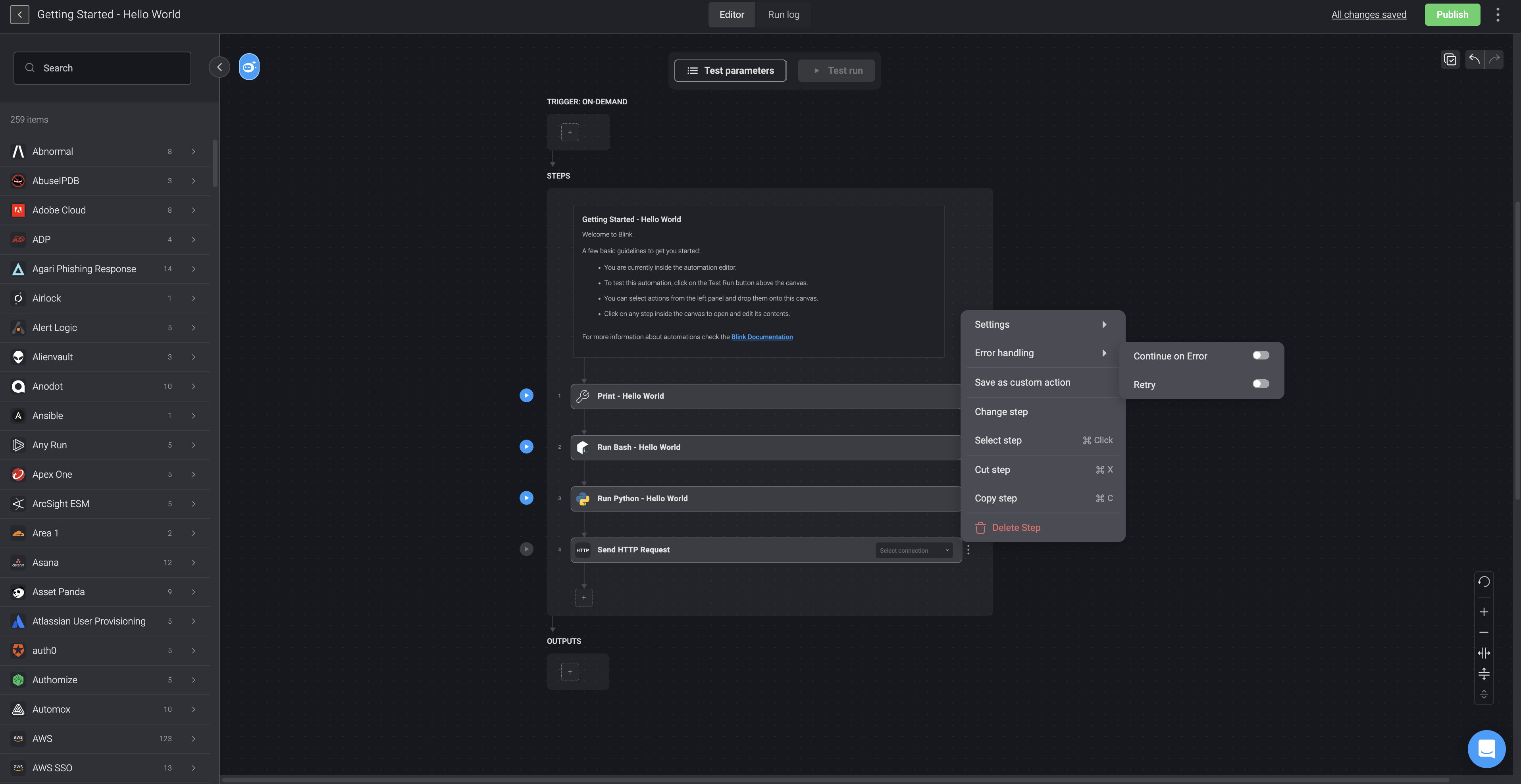Click the Test run button
Screen dimensions: 1521x784
[x=836, y=71]
